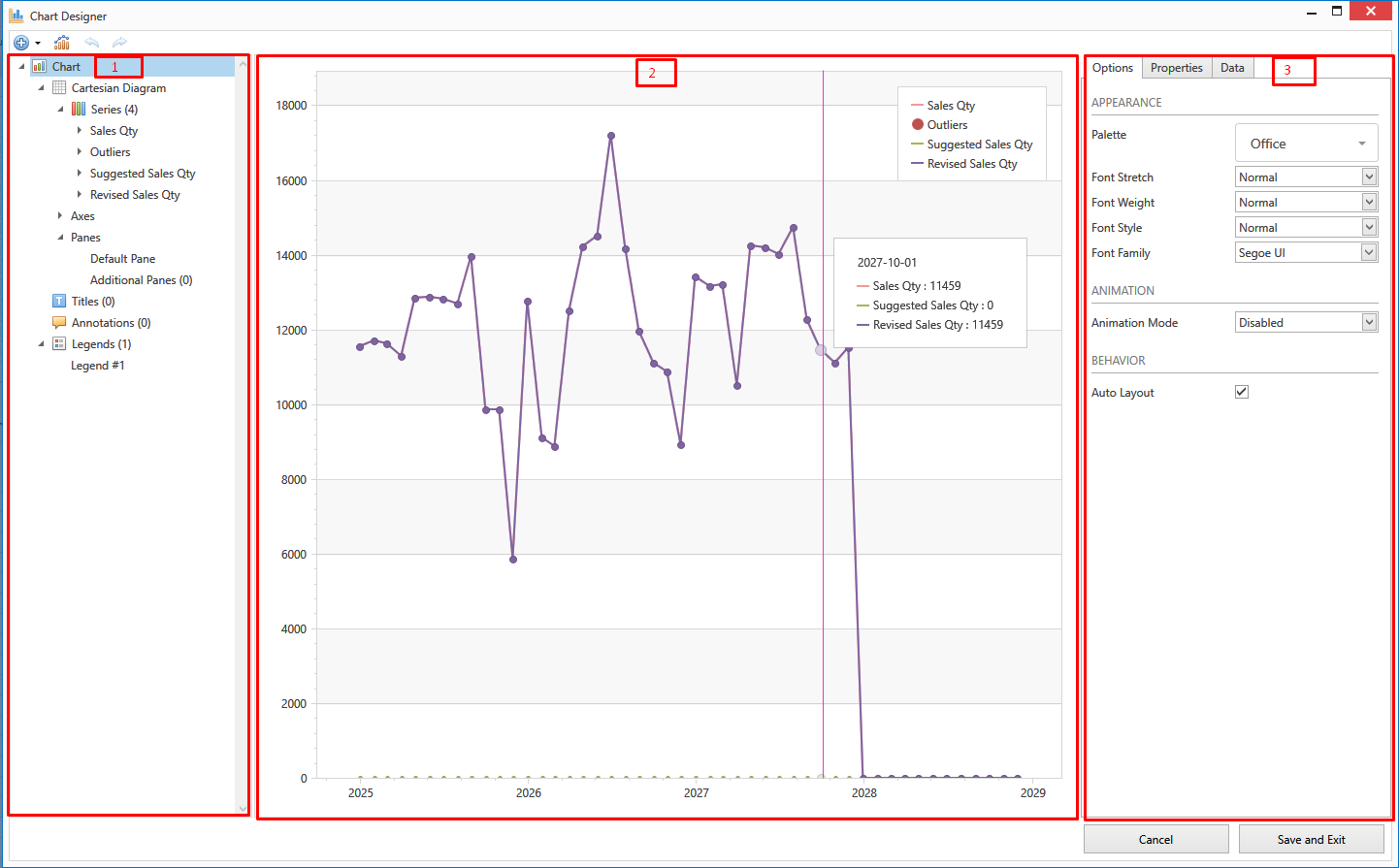
Task: Click the tree panel scroll down arrow
Action: click(x=243, y=807)
